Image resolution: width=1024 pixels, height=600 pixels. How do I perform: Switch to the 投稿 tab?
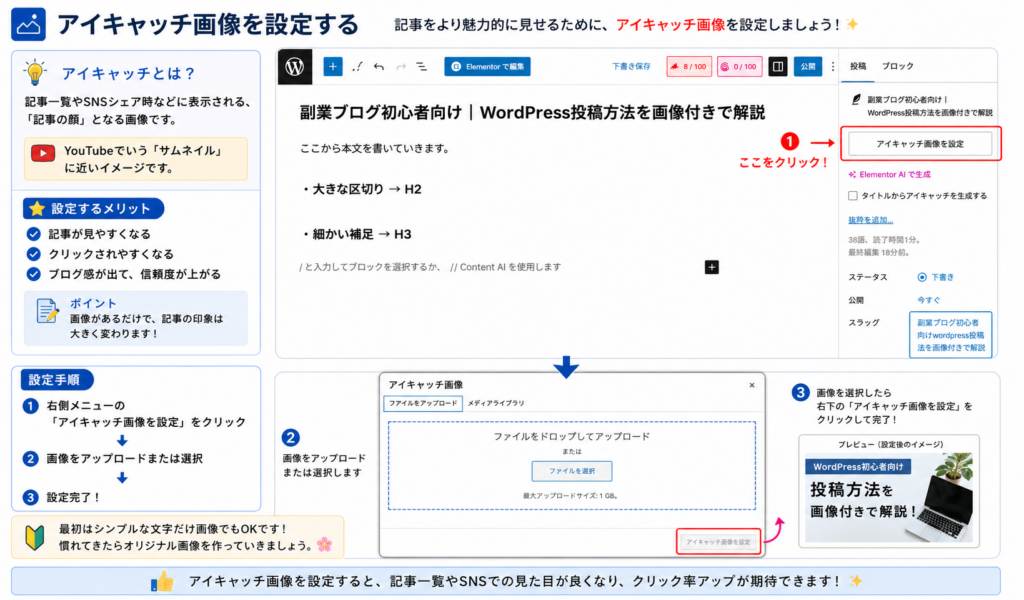click(x=857, y=67)
